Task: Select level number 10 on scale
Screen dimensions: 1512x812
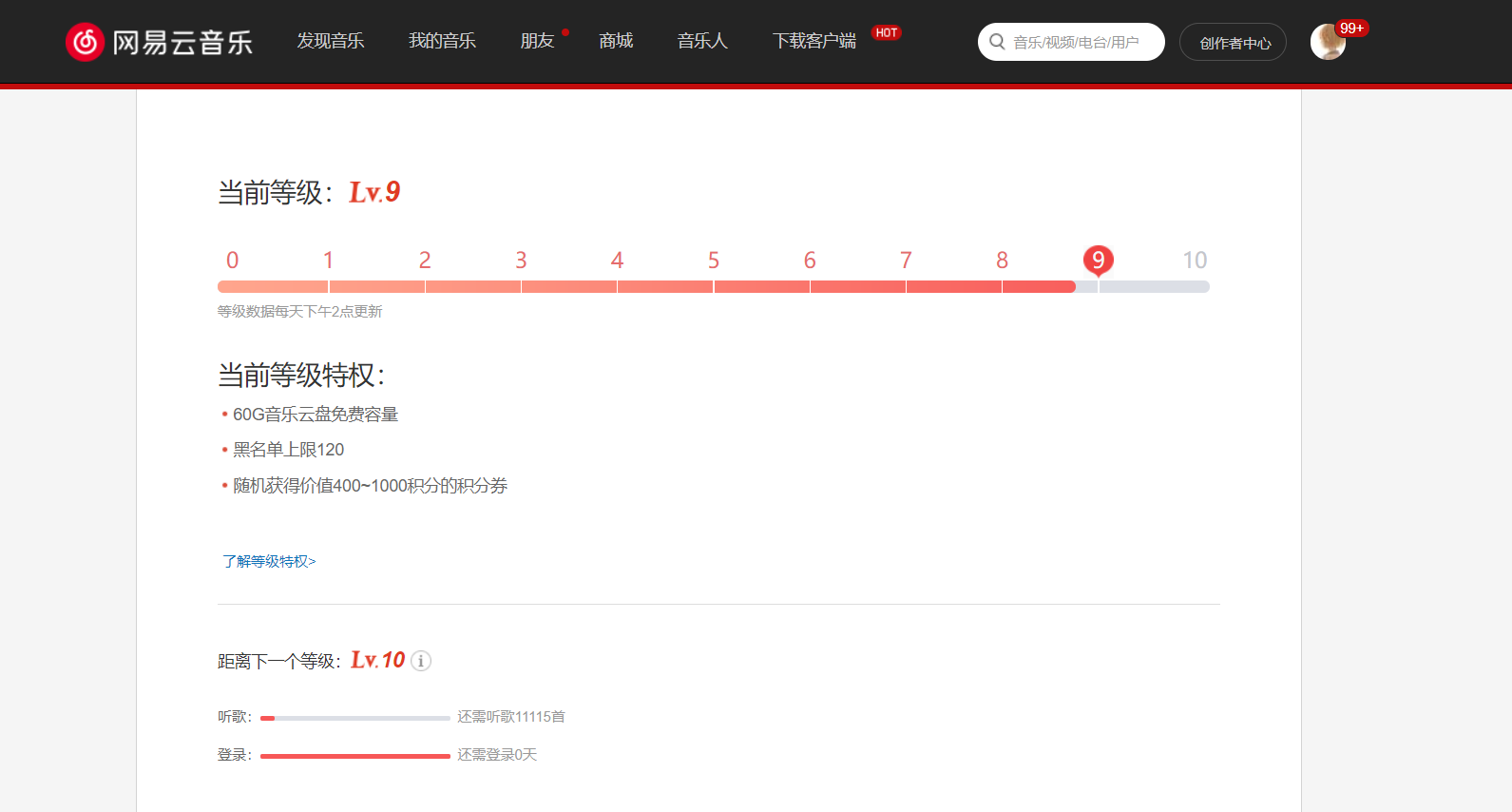Action: (x=1195, y=261)
